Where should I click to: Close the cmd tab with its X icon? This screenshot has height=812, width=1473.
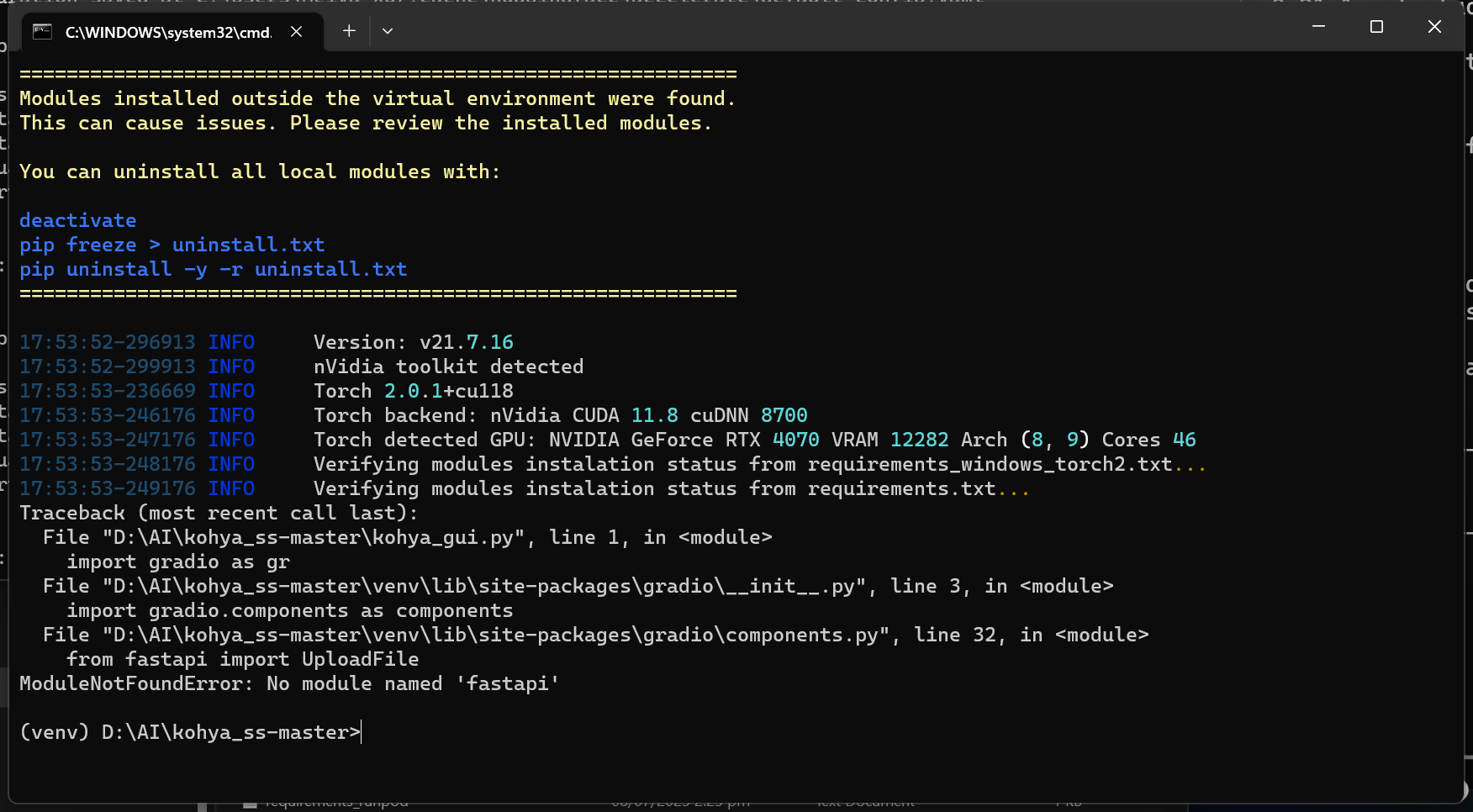(x=296, y=31)
